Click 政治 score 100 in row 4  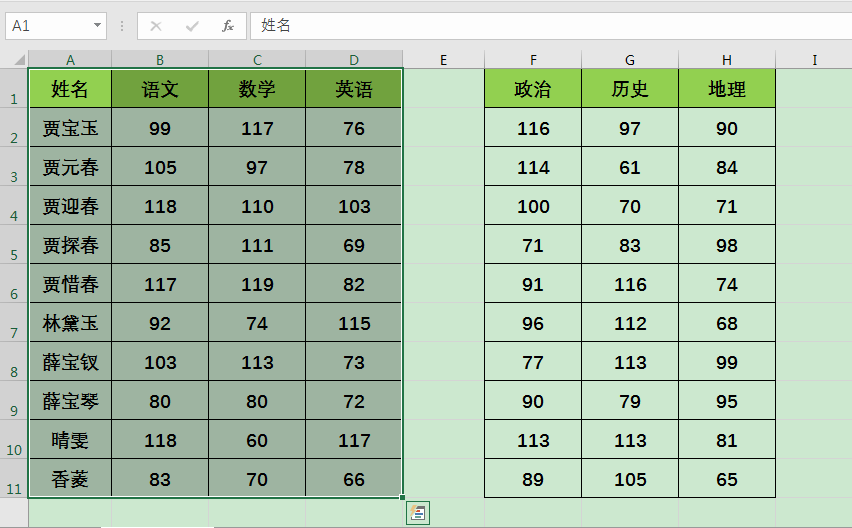[x=533, y=206]
